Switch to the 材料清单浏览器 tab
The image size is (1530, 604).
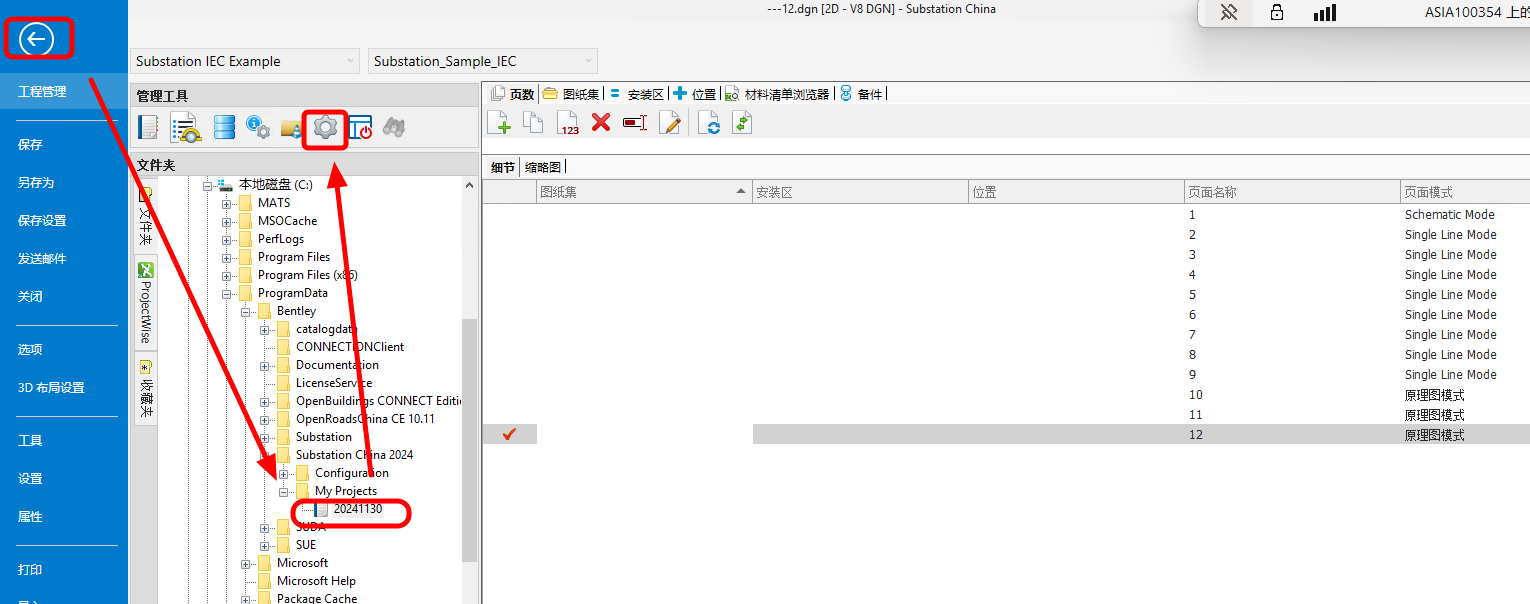coord(778,94)
